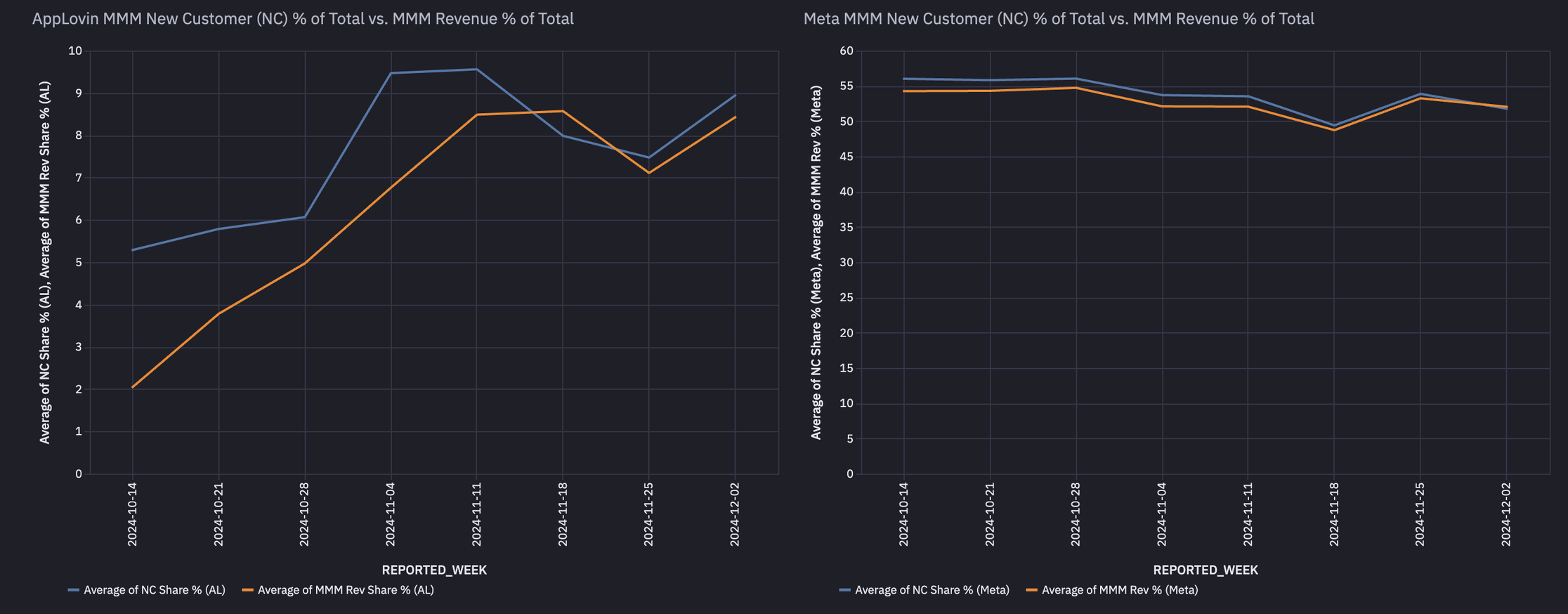Screen dimensions: 1568x614
Task: Click AppLovin chart title
Action: point(303,19)
